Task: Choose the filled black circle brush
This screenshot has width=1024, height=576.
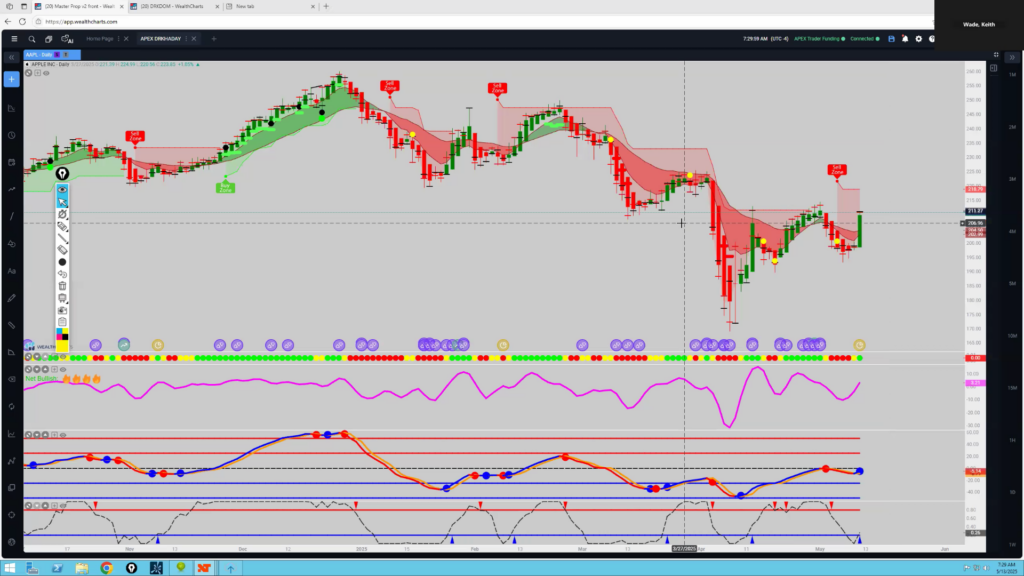Action: tap(62, 262)
